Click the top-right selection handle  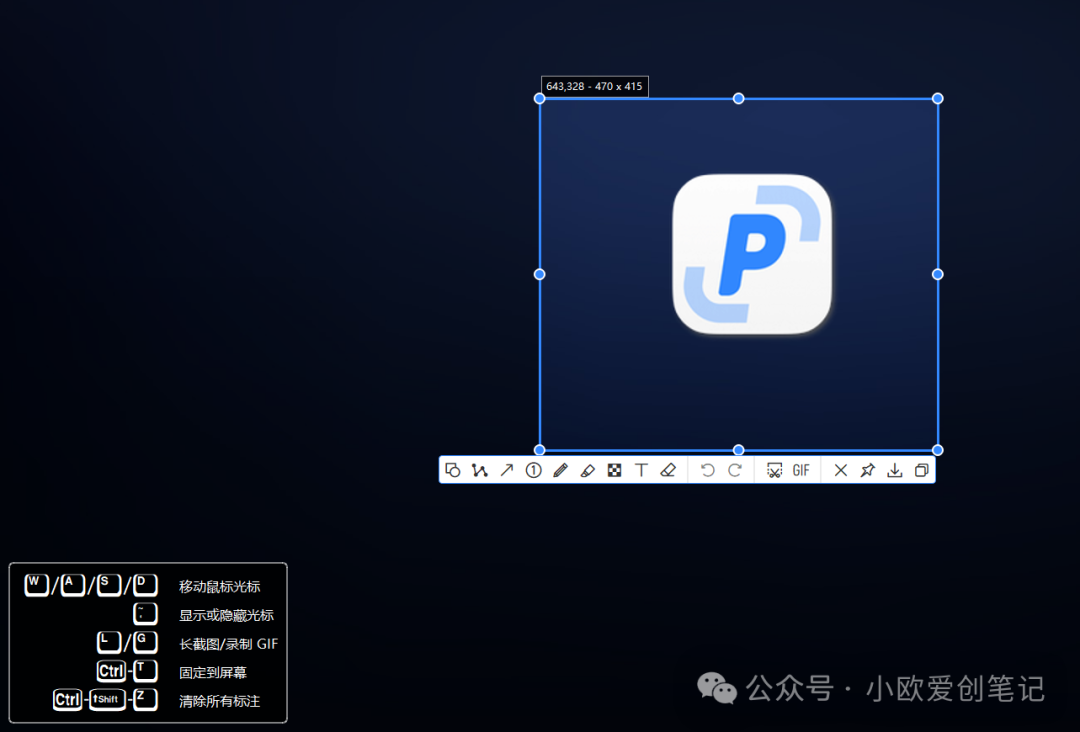click(x=937, y=98)
